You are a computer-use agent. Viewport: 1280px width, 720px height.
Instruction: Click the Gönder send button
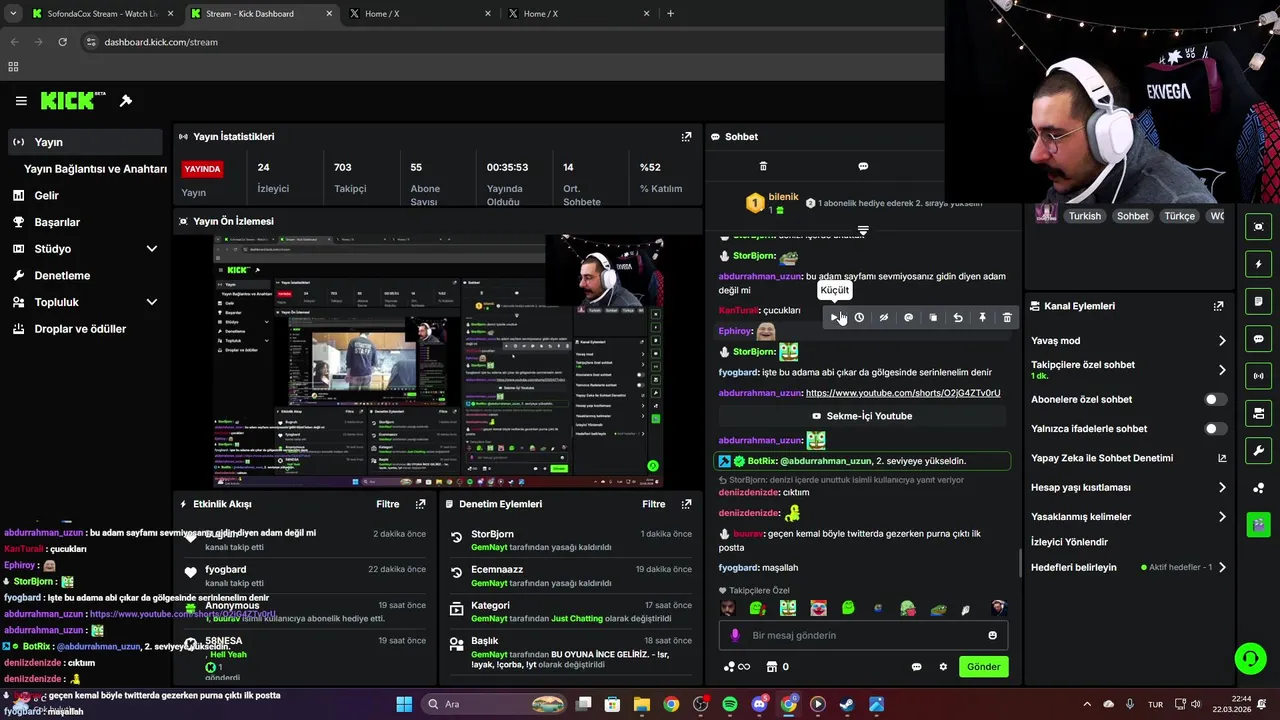coord(983,667)
